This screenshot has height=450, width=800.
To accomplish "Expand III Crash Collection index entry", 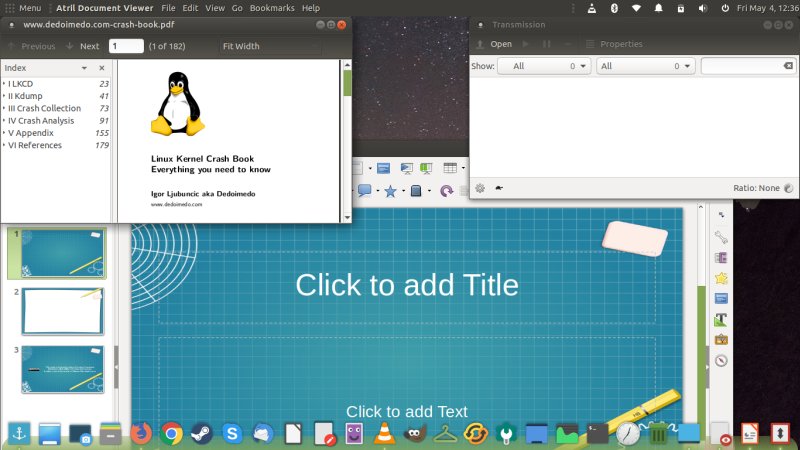I will tap(4, 108).
